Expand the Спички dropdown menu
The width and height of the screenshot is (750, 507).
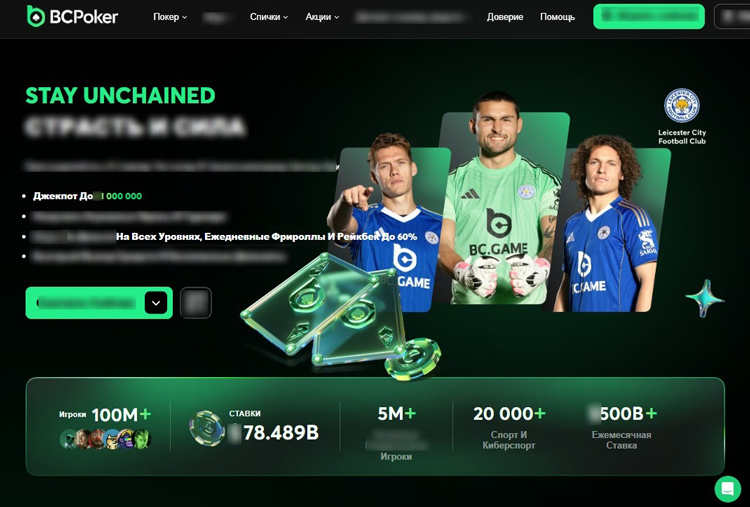click(269, 17)
